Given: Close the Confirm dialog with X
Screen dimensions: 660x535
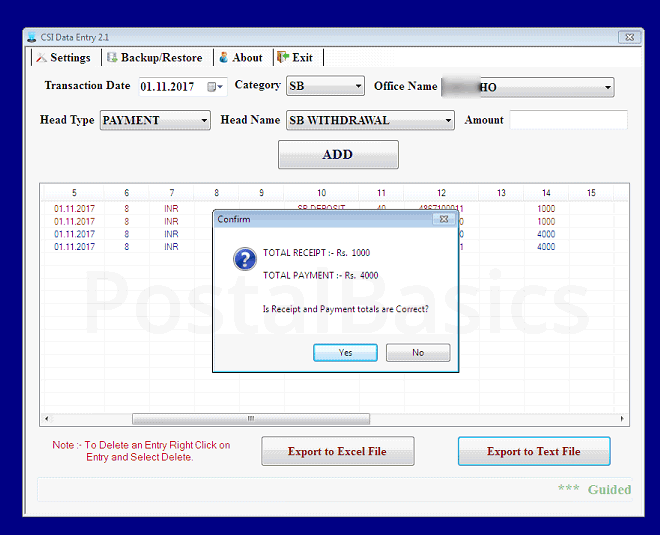Looking at the screenshot, I should (x=445, y=219).
